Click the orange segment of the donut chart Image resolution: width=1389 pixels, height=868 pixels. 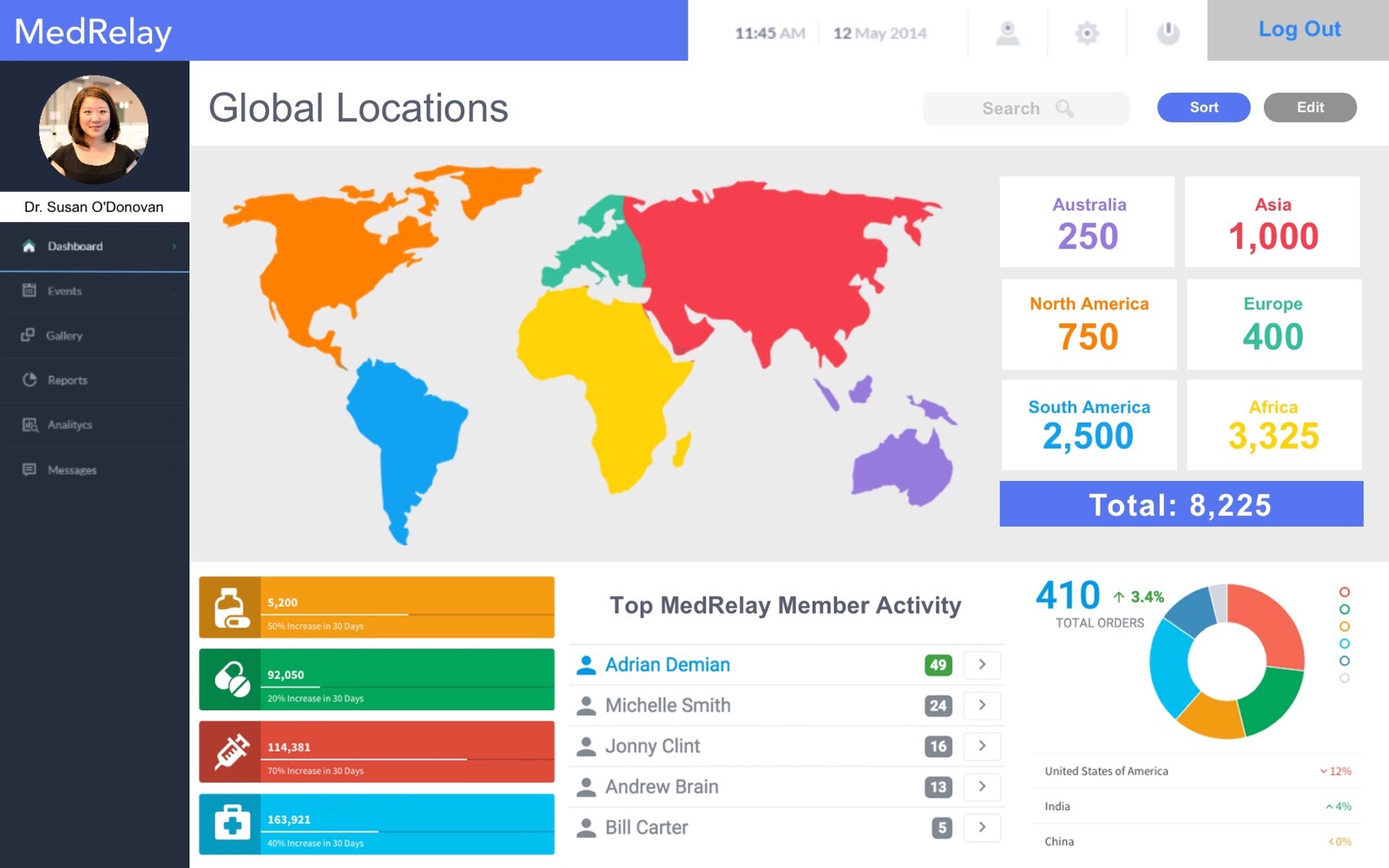click(x=1212, y=717)
